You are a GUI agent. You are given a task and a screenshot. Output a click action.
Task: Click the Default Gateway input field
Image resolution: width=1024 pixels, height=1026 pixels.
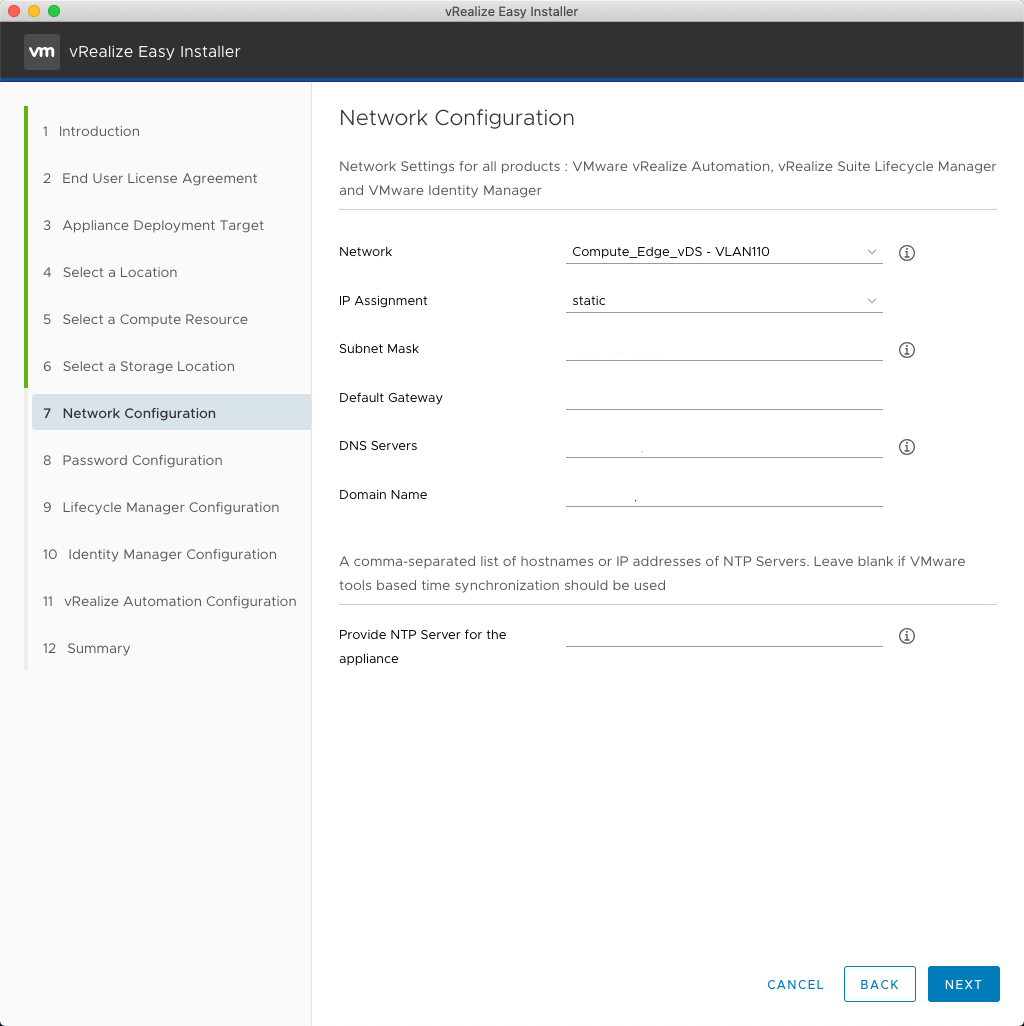click(724, 398)
